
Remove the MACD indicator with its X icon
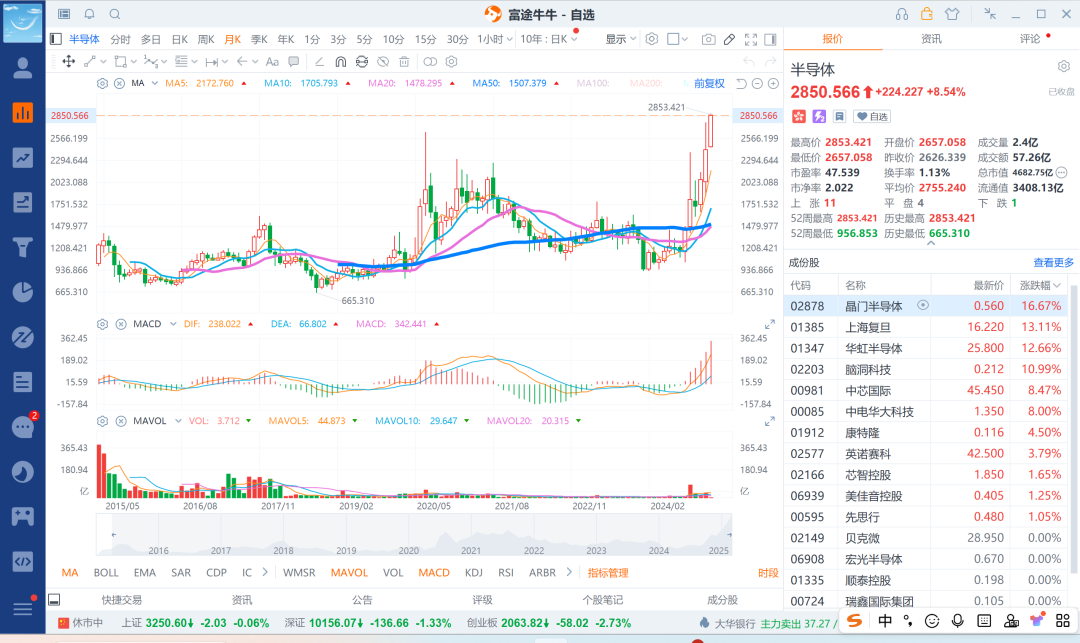(x=121, y=324)
